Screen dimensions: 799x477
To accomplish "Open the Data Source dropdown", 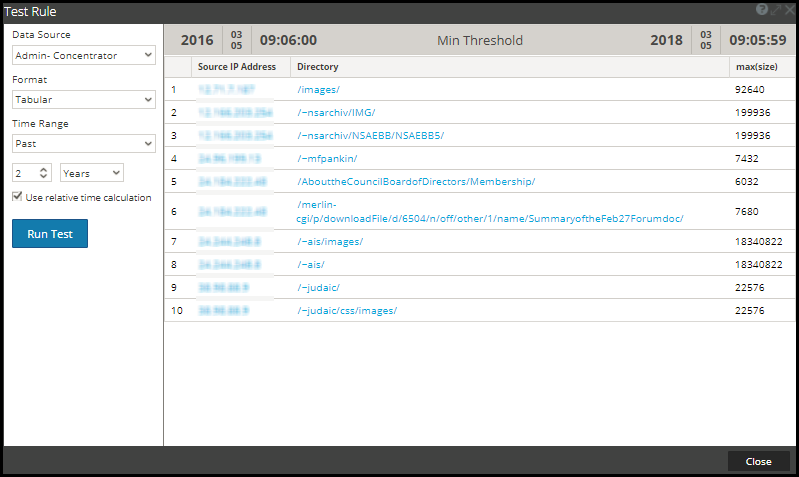I will 84,55.
